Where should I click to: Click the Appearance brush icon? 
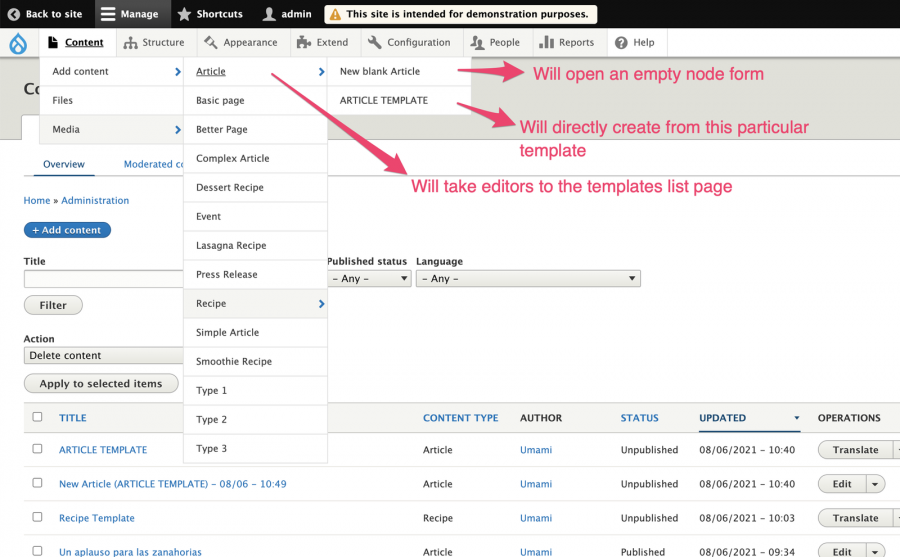point(211,42)
